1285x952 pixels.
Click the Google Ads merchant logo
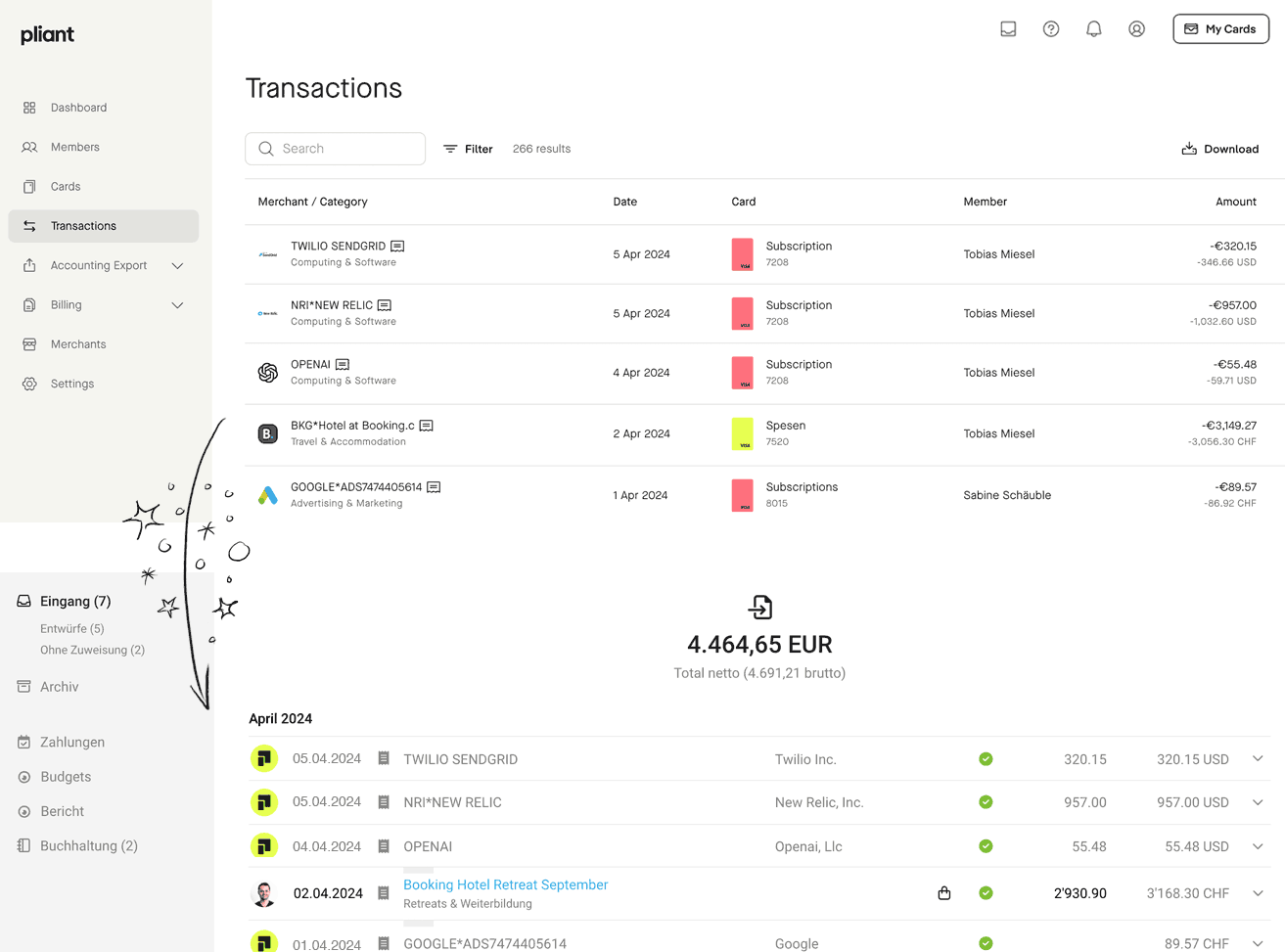point(267,495)
